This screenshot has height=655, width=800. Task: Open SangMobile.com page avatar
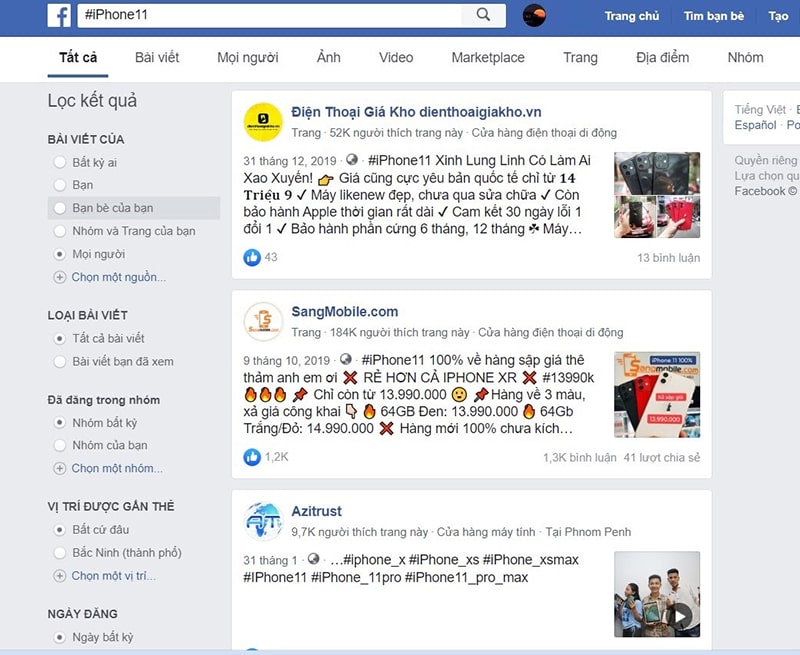tap(263, 322)
